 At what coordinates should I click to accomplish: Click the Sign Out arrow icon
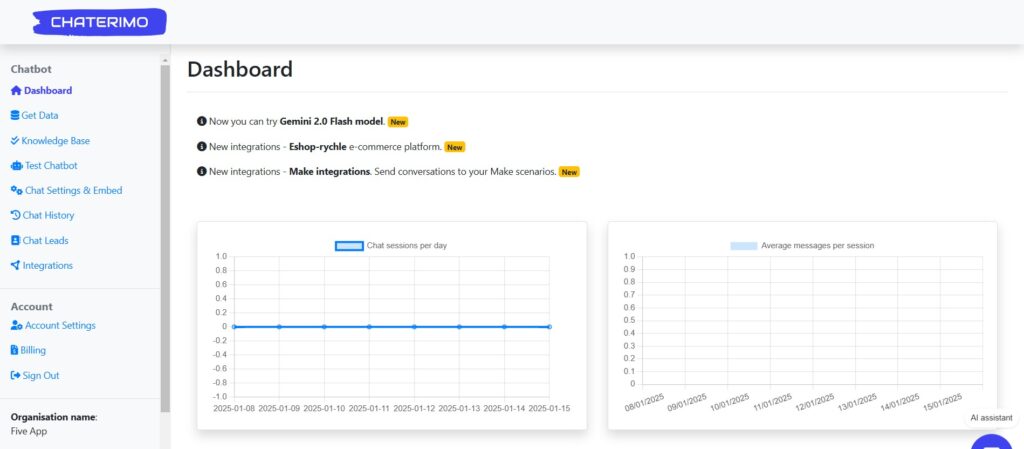tap(15, 376)
